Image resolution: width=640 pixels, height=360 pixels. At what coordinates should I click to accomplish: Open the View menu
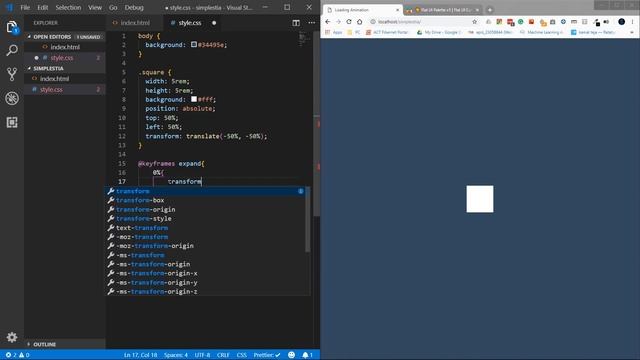coord(95,7)
